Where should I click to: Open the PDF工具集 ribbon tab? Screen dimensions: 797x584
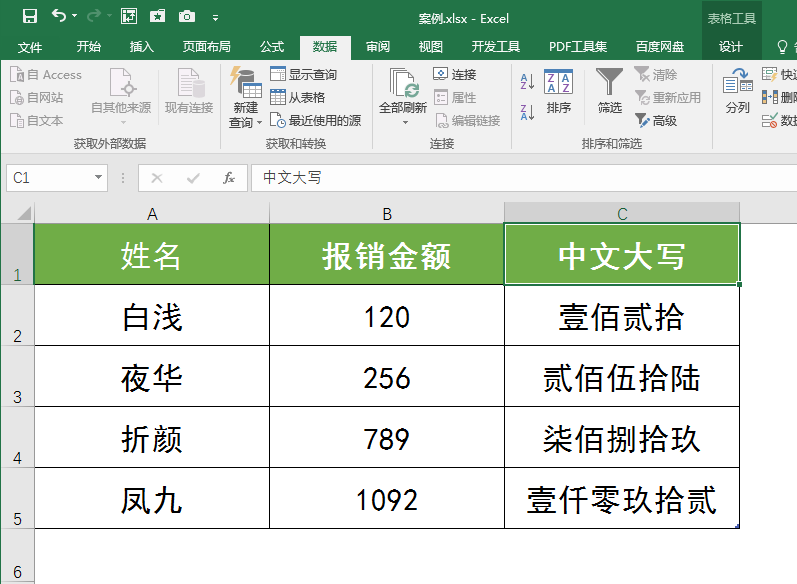point(578,47)
